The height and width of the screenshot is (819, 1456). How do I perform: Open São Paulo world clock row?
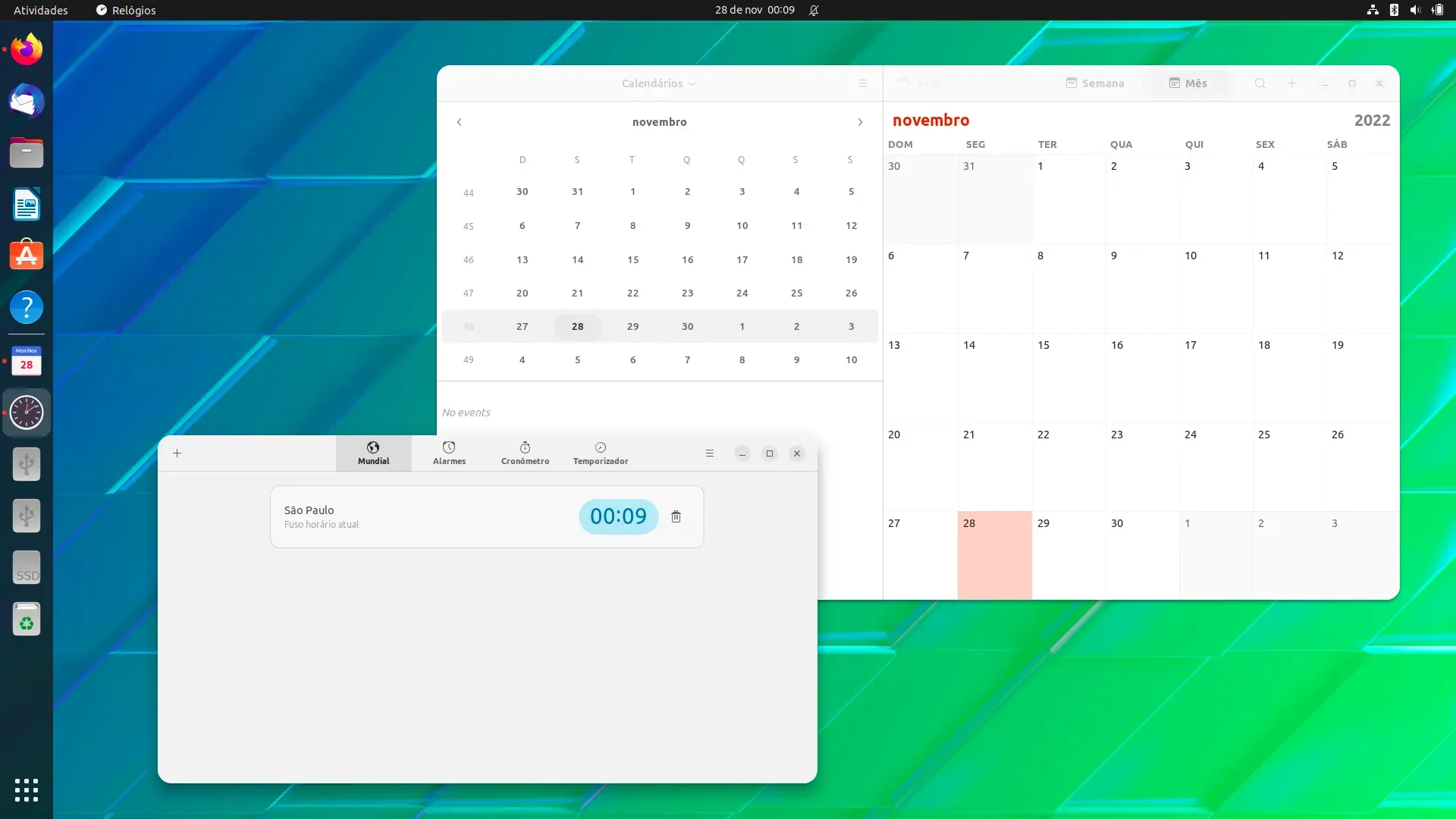point(487,516)
